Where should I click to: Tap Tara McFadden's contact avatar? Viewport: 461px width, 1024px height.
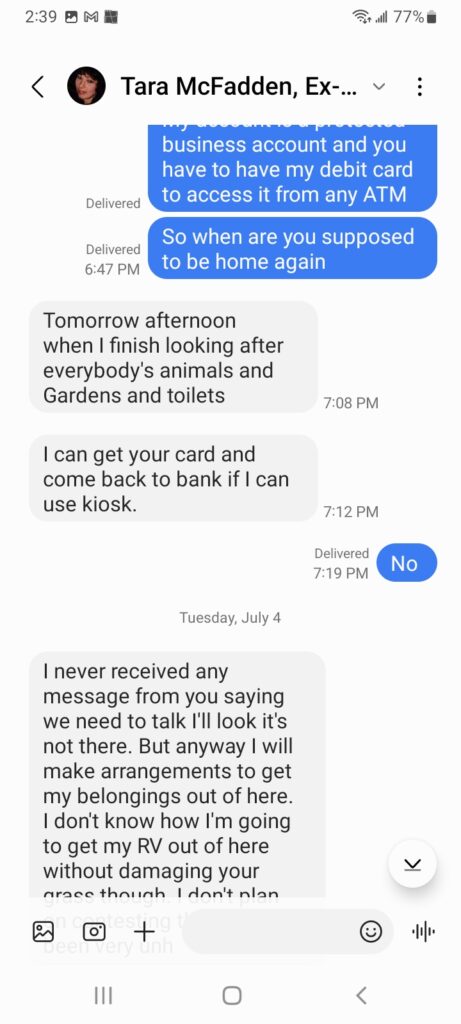86,86
